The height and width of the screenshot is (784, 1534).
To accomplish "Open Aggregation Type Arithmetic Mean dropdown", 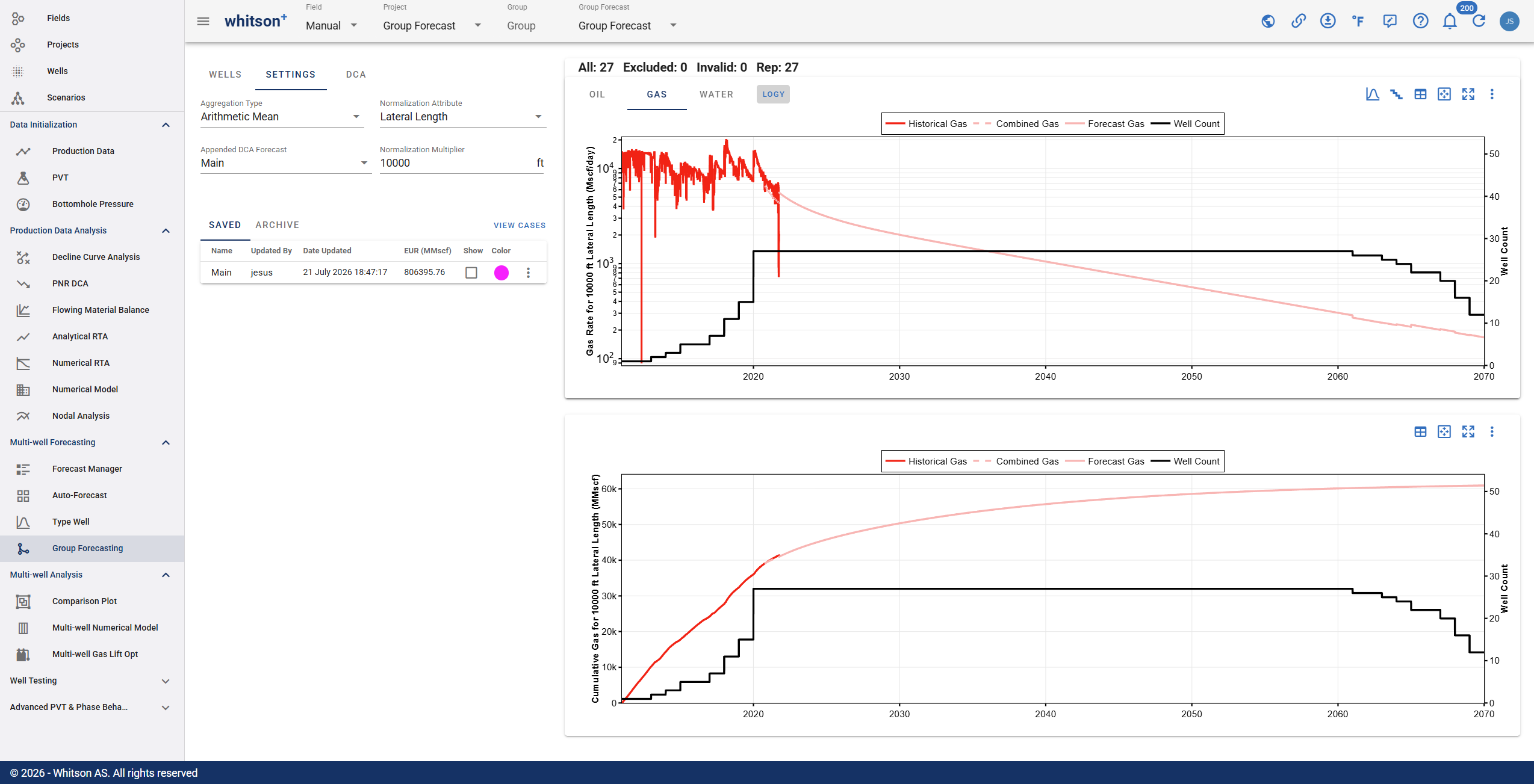I will click(x=282, y=117).
